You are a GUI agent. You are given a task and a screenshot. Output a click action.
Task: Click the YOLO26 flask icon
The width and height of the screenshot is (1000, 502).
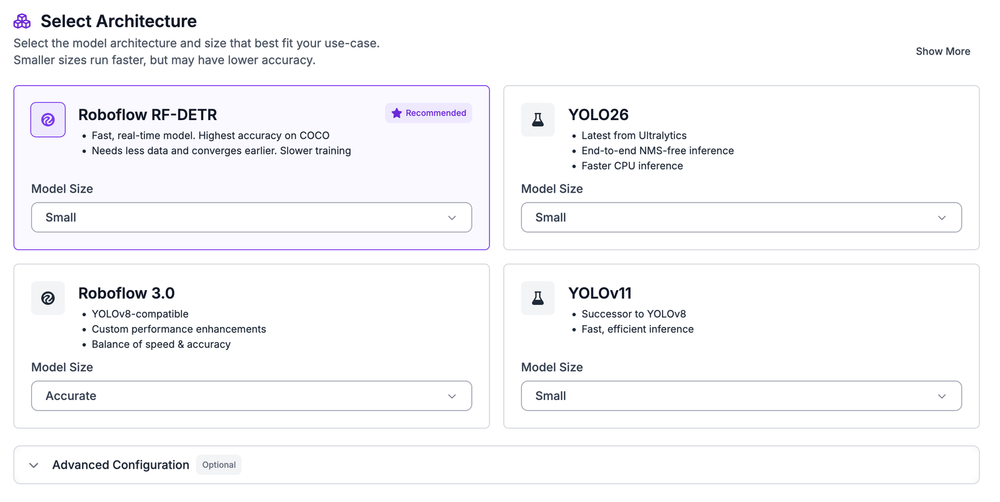coord(538,119)
